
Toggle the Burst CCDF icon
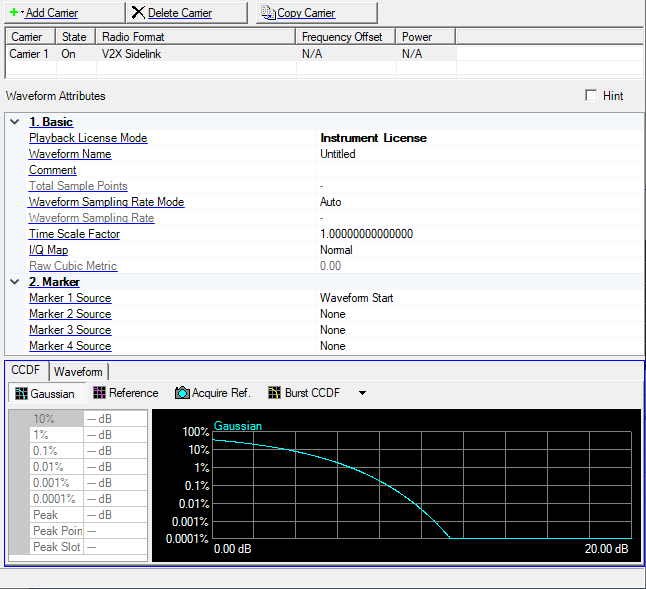tap(275, 393)
